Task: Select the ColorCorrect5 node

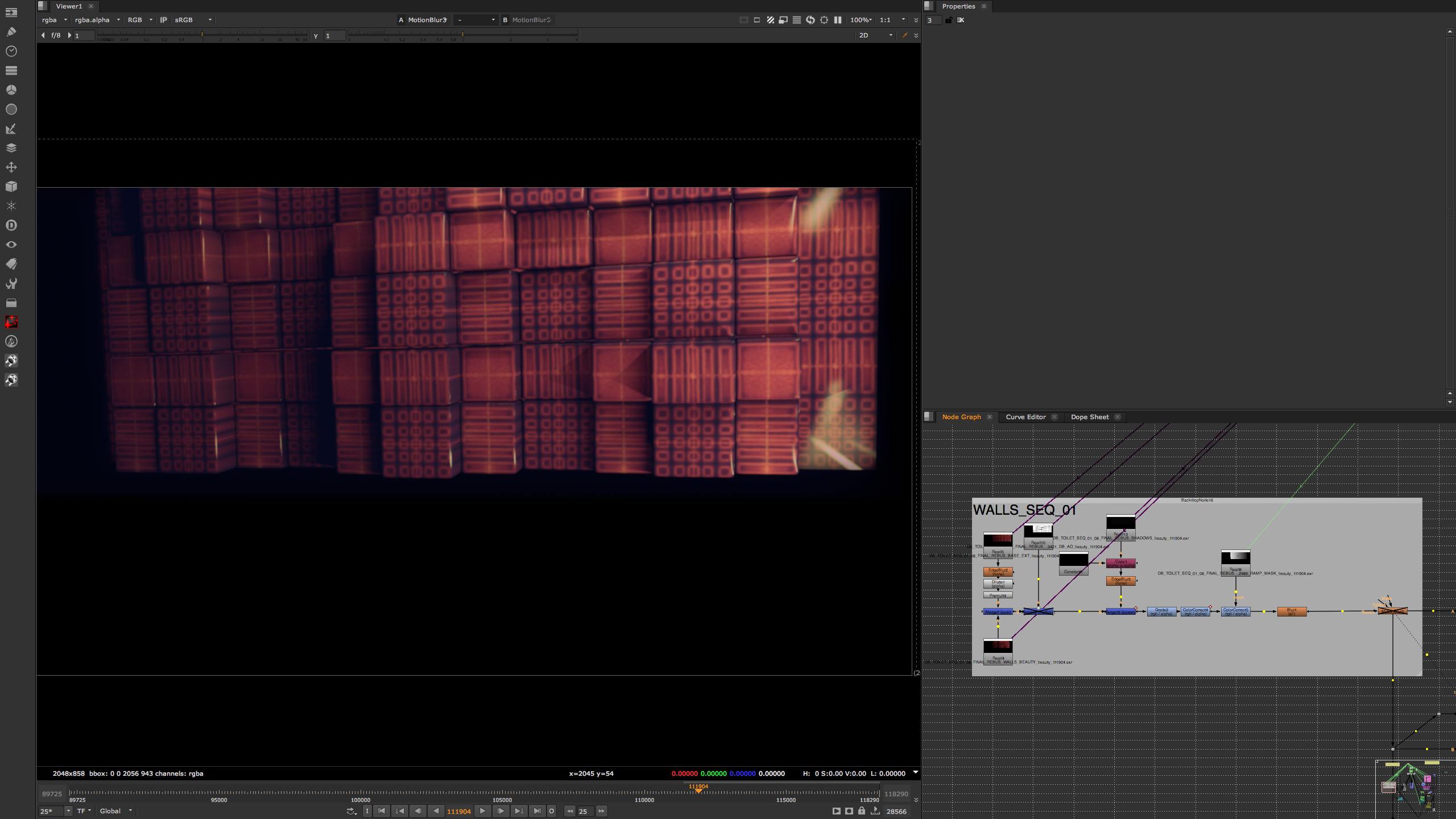Action: [x=1235, y=611]
